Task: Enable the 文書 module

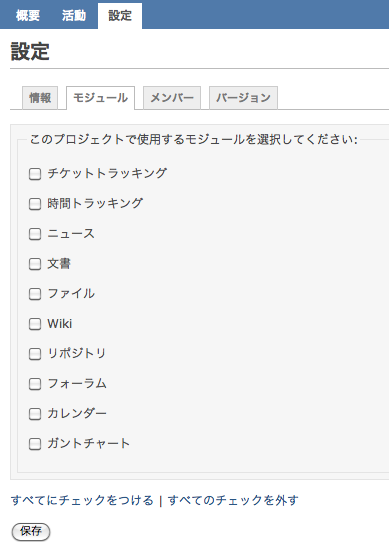Action: (x=35, y=264)
